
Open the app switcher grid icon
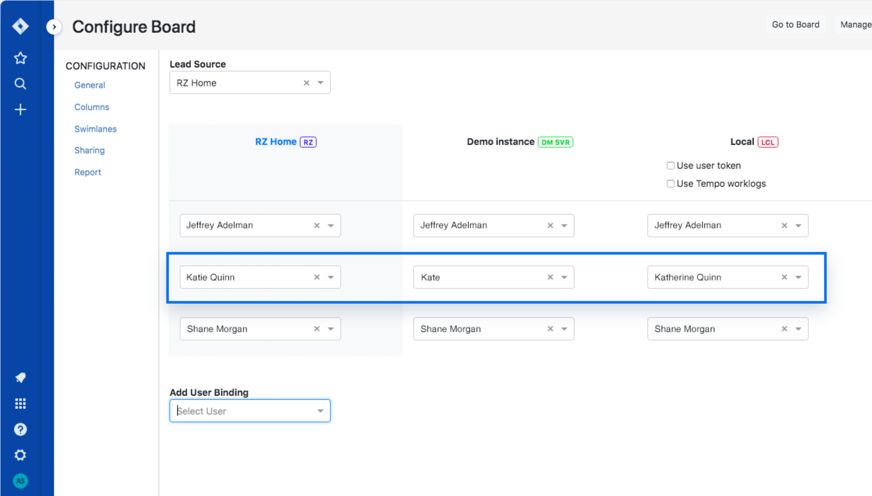tap(20, 404)
